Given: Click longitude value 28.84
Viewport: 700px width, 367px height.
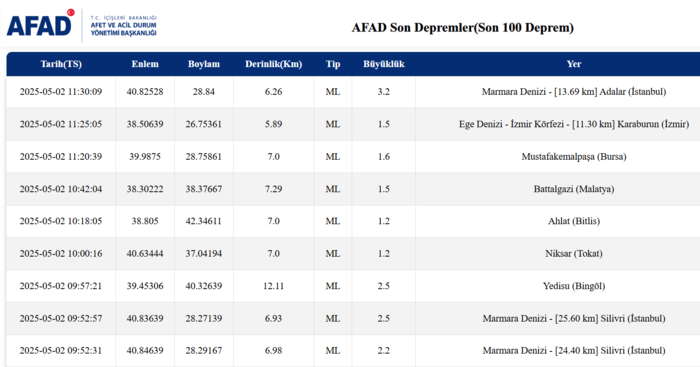Looking at the screenshot, I should tap(204, 92).
